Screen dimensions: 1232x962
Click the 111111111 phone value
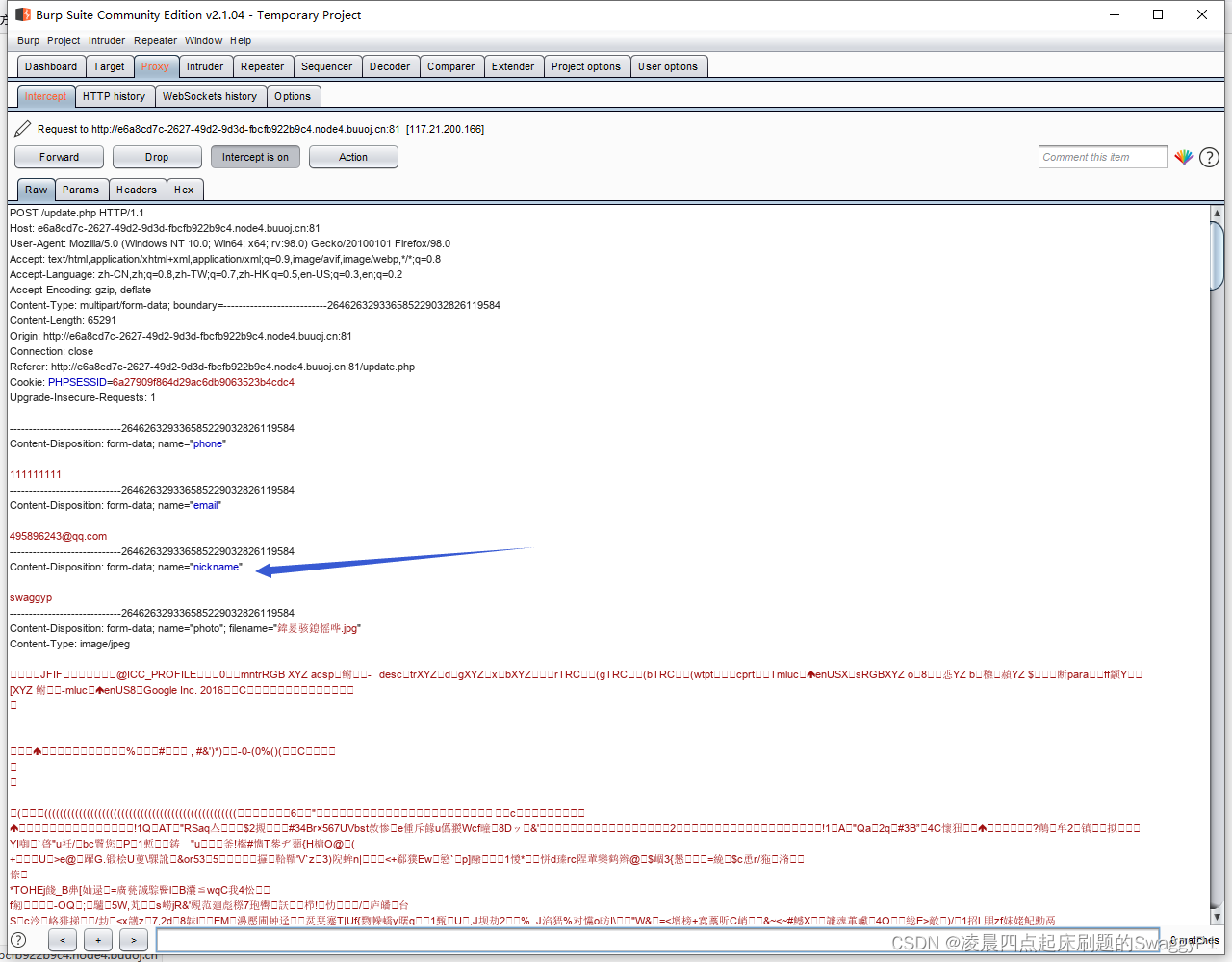point(36,474)
